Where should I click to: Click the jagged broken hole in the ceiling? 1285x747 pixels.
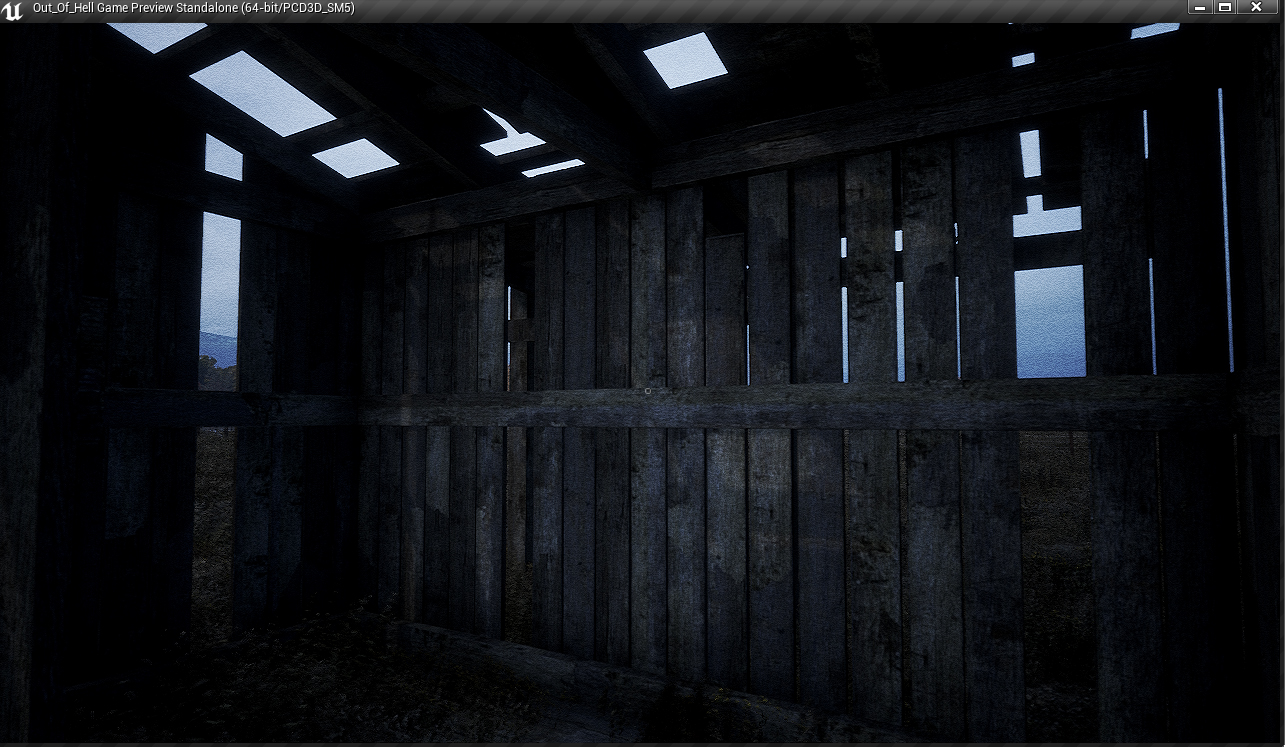click(510, 137)
